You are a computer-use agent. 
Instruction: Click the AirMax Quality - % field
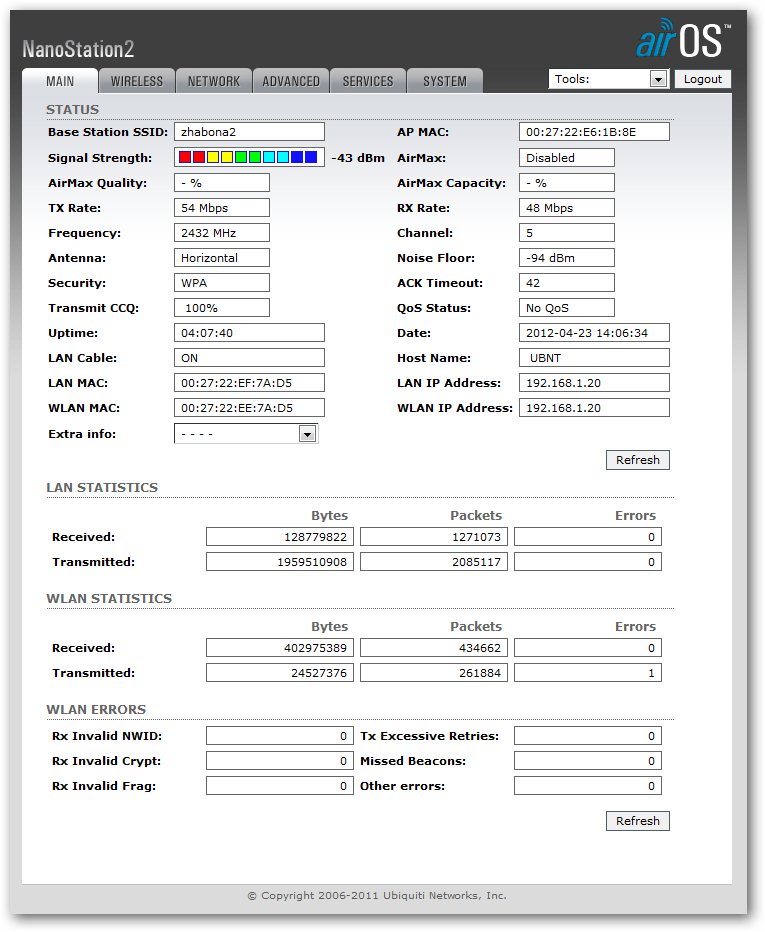tap(222, 183)
